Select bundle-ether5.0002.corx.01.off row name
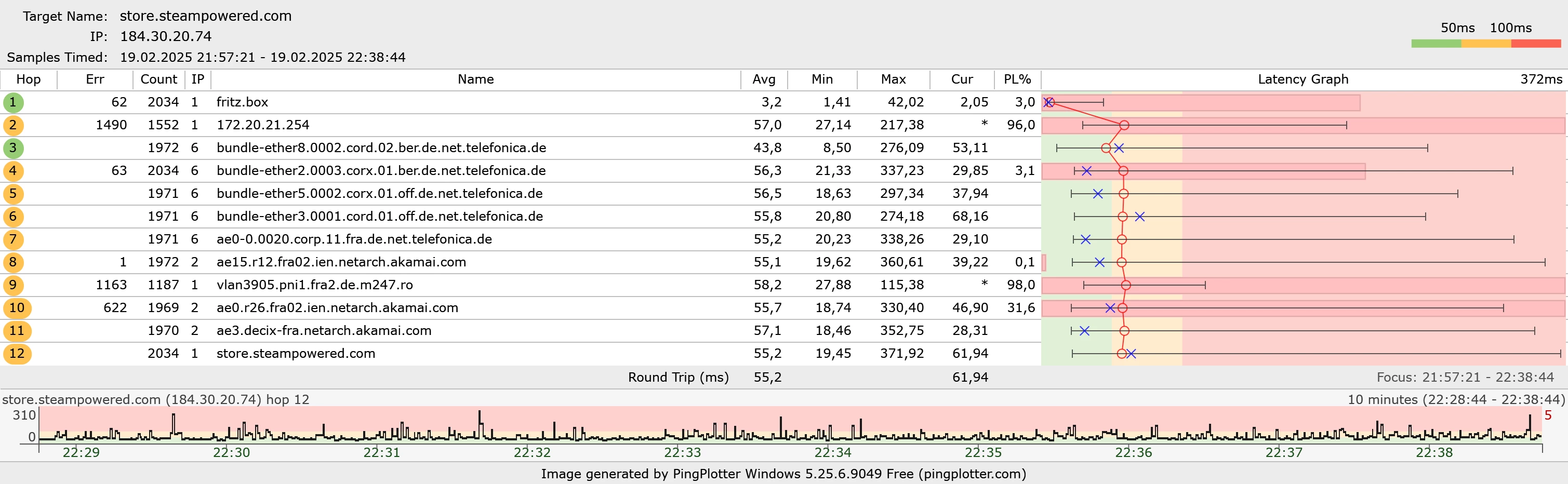Viewport: 1568px width, 484px height. (x=379, y=193)
